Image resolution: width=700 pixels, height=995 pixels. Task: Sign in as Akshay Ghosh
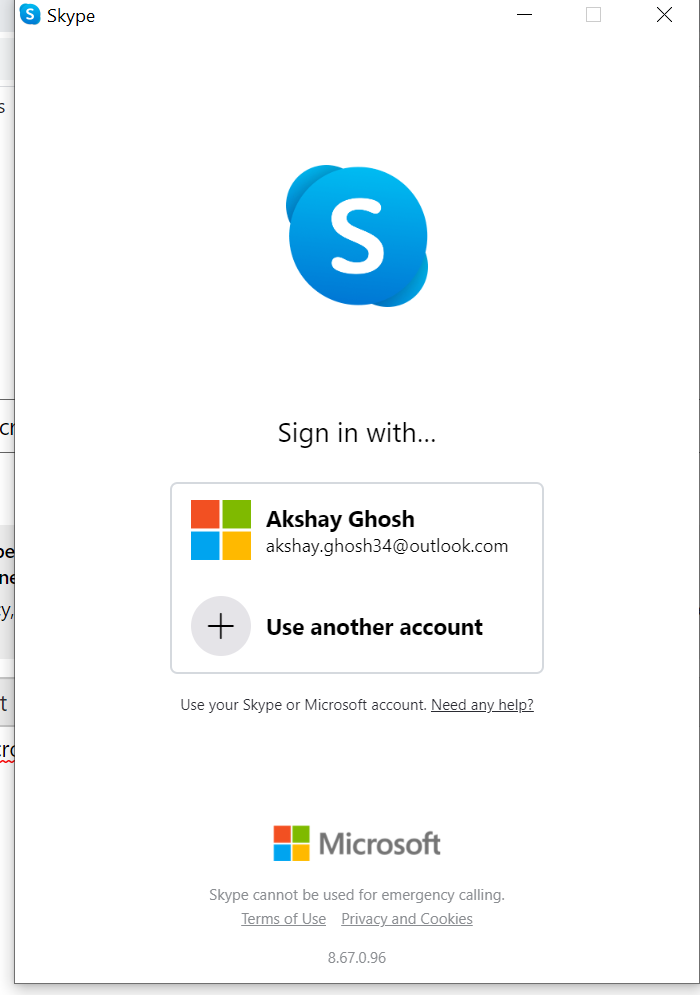click(x=357, y=530)
